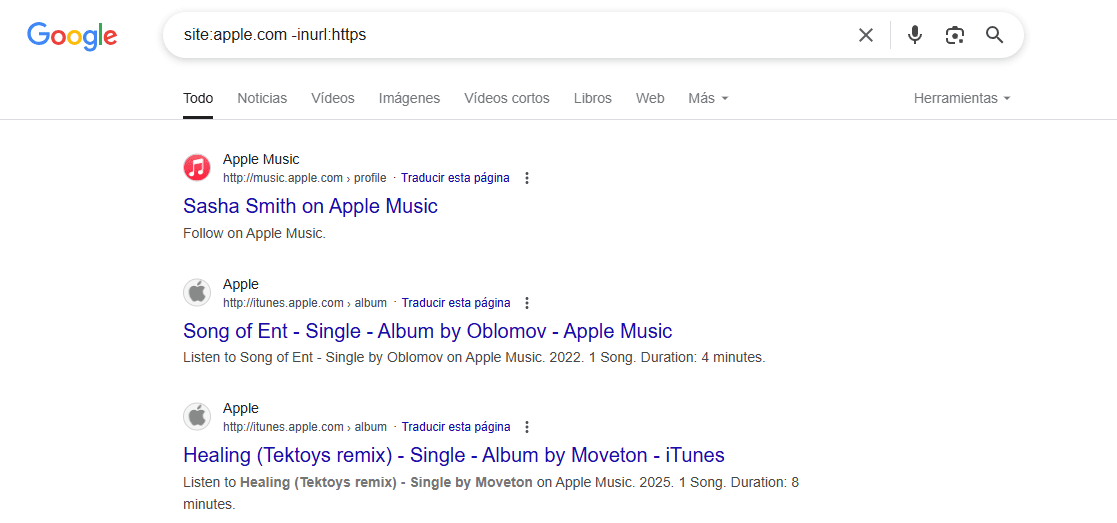Click Apple favicon beside Healing result
The image size is (1117, 523).
(197, 417)
